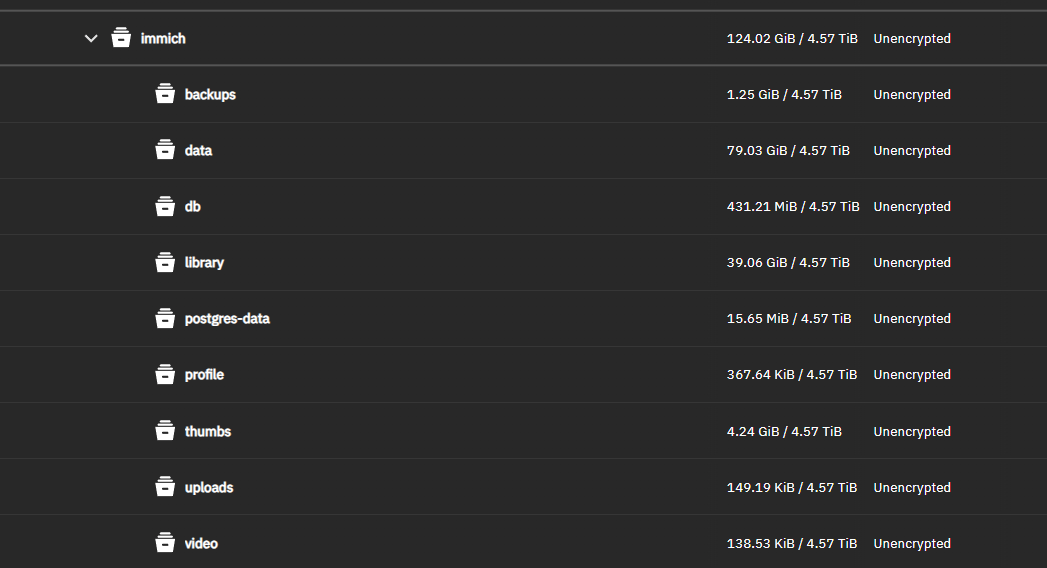The height and width of the screenshot is (568, 1047).
Task: Click the data 79.03 GiB usage value
Action: 787,151
